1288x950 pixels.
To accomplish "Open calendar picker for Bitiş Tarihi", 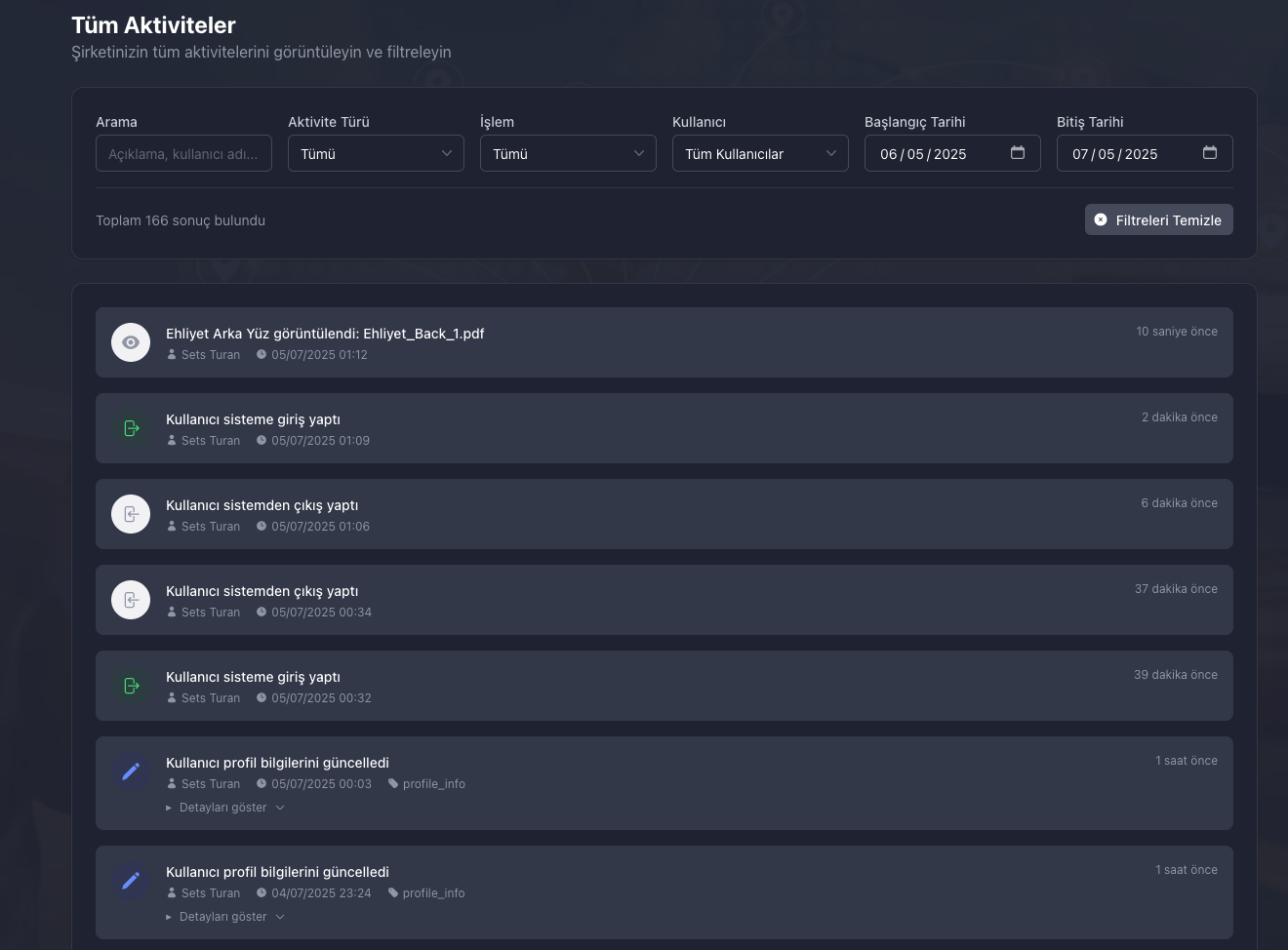I will pyautogui.click(x=1210, y=153).
